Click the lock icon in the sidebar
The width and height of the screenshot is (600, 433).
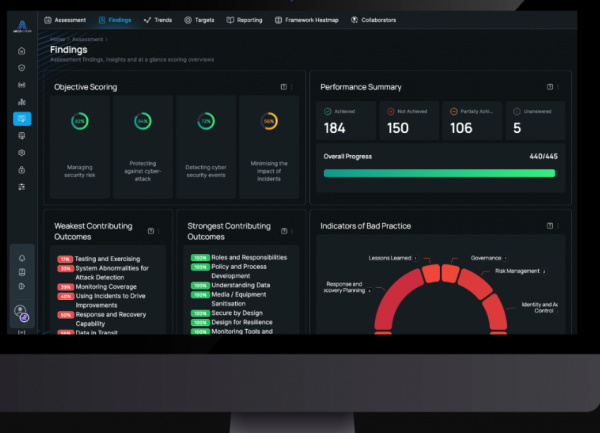tap(22, 169)
